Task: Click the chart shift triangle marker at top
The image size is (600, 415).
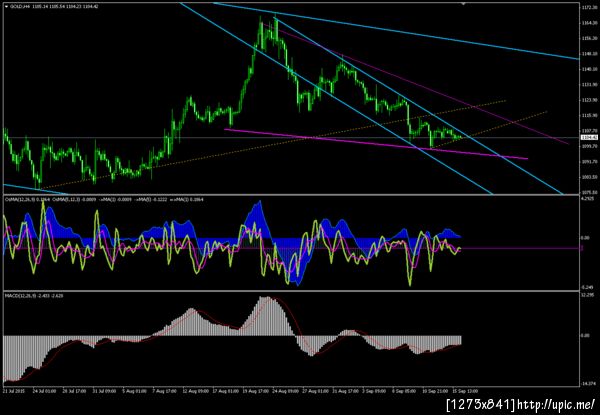Action: coord(463,4)
